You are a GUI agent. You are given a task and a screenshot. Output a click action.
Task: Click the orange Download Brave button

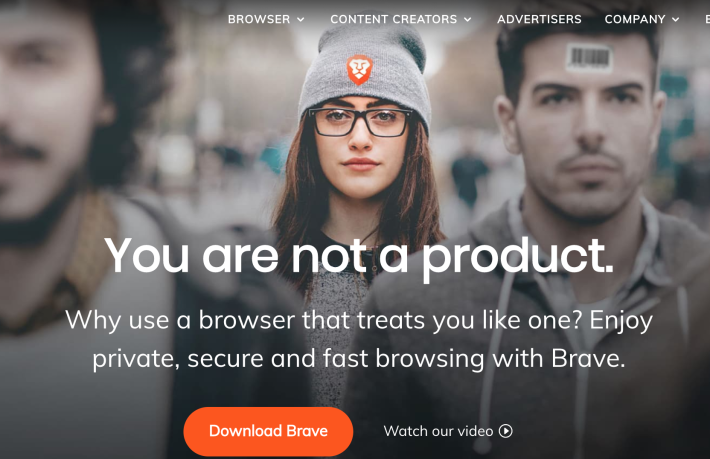[x=268, y=431]
